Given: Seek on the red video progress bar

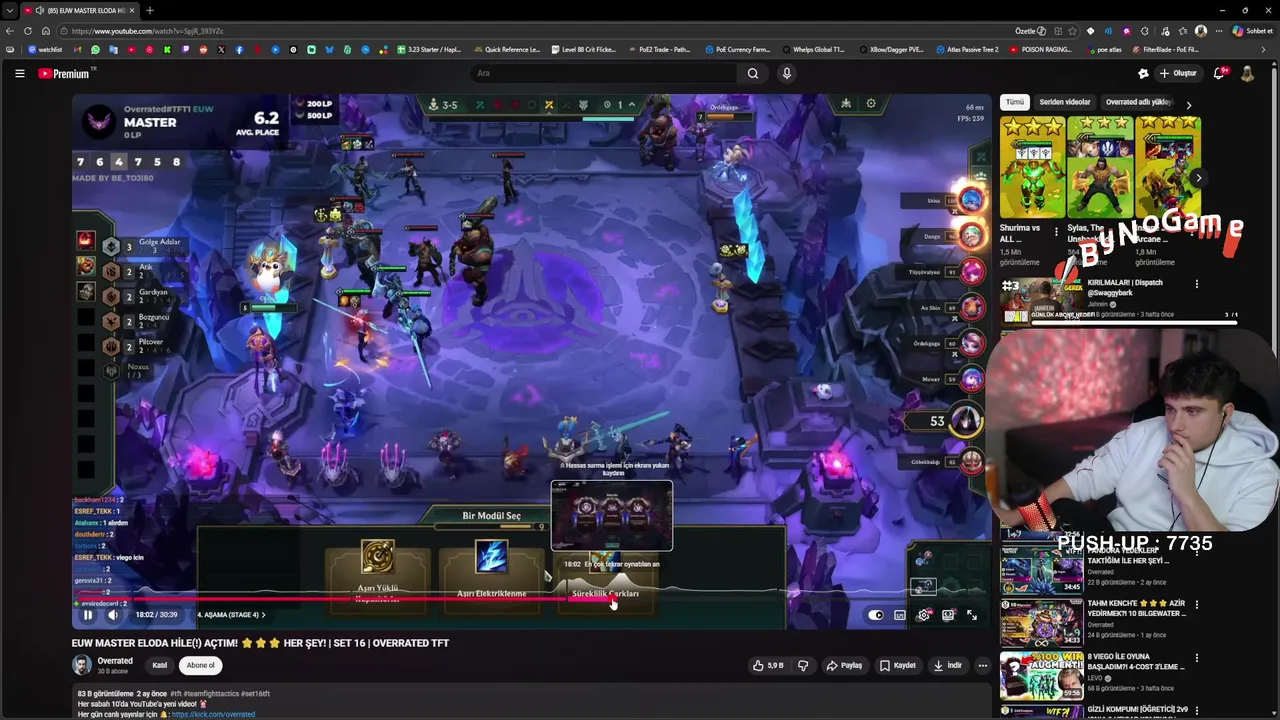Looking at the screenshot, I should coord(530,600).
